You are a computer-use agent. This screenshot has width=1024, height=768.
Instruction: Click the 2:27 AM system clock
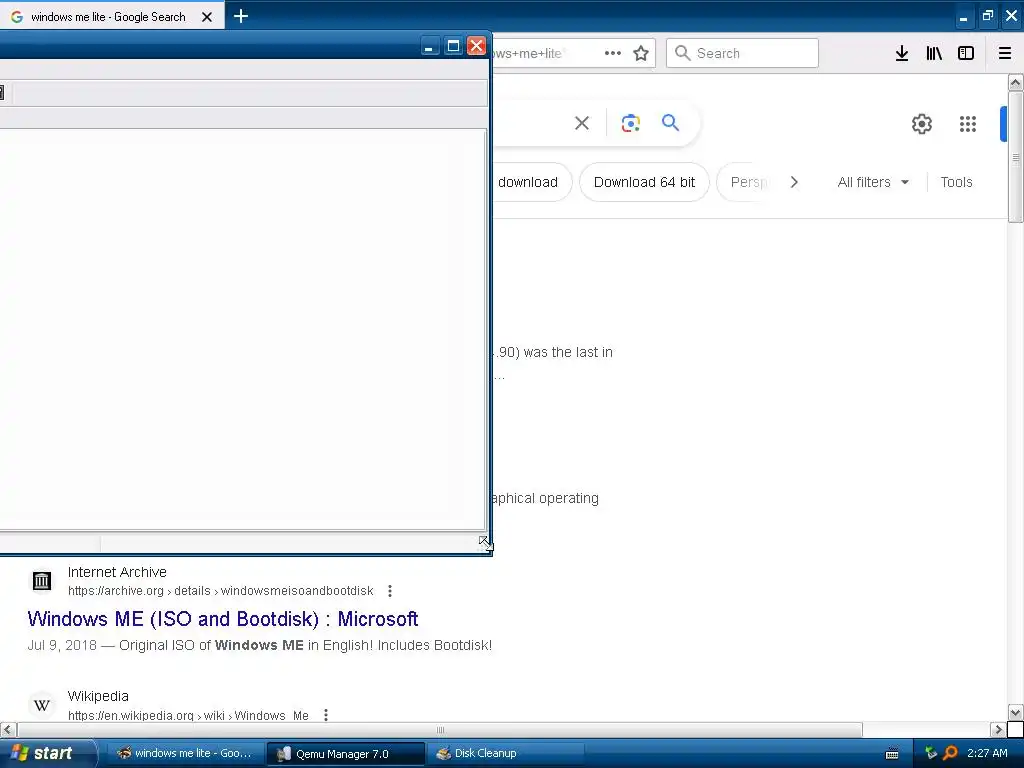tap(987, 753)
